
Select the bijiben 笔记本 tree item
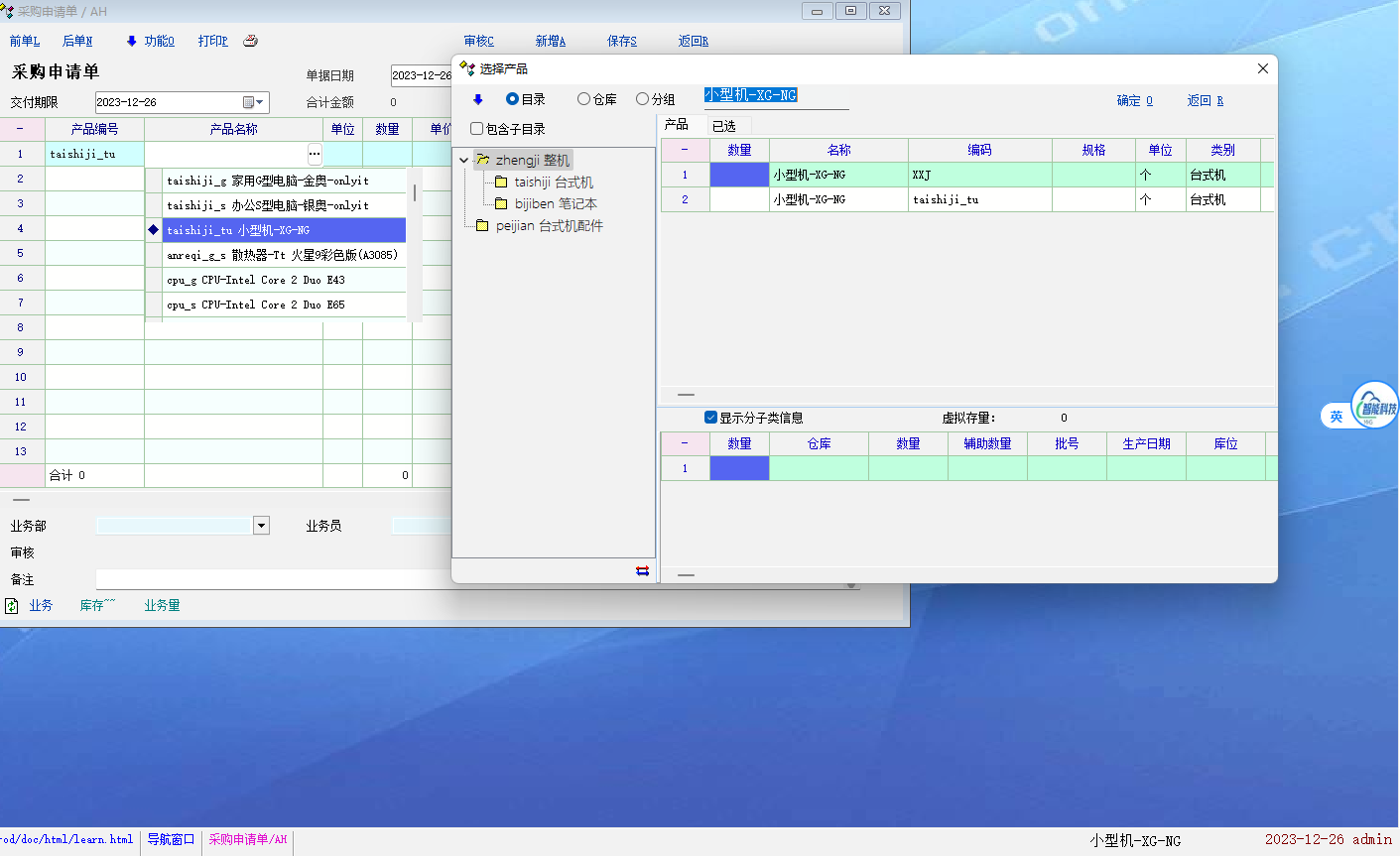pyautogui.click(x=555, y=204)
